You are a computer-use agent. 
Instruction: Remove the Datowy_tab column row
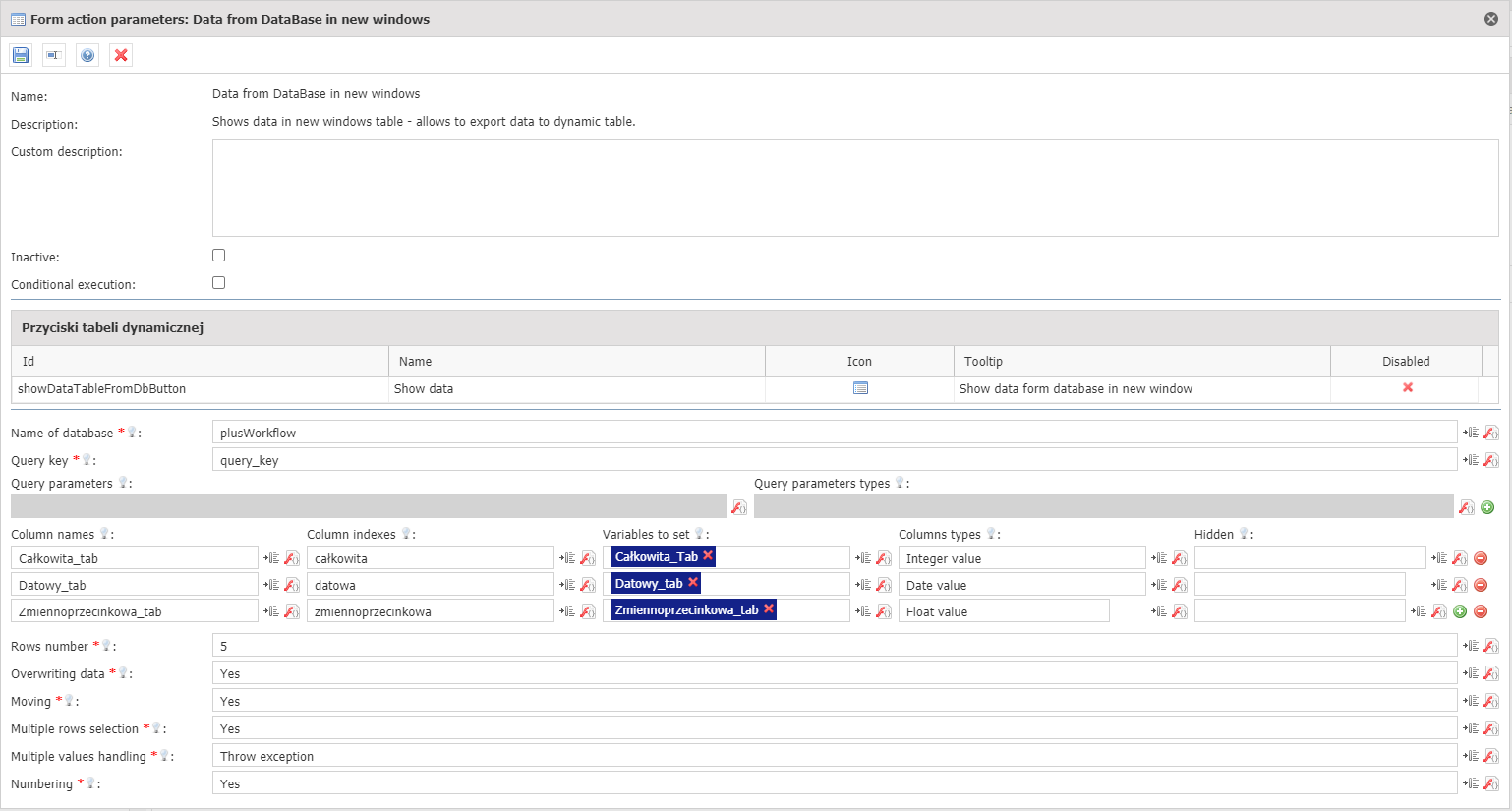pyautogui.click(x=1481, y=585)
